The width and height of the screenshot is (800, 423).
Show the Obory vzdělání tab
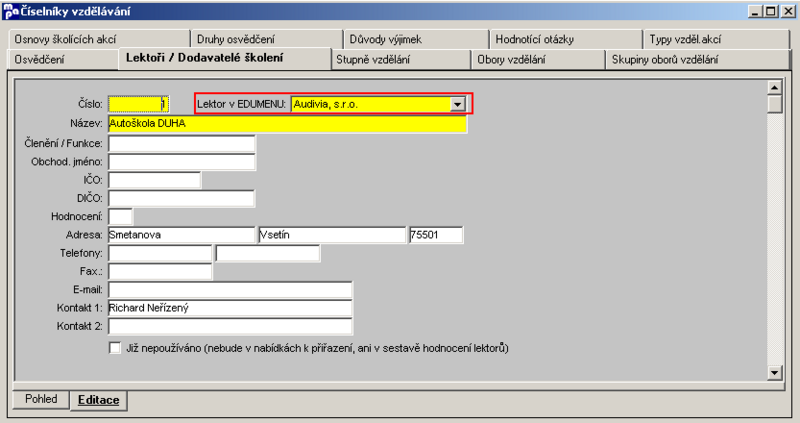(538, 60)
